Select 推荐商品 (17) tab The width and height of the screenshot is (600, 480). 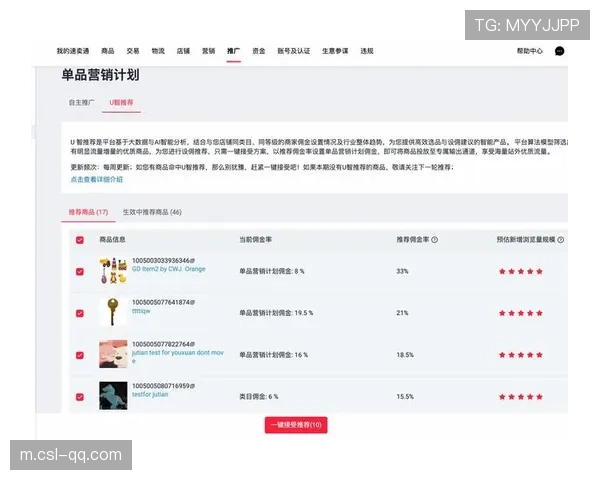[x=88, y=212]
